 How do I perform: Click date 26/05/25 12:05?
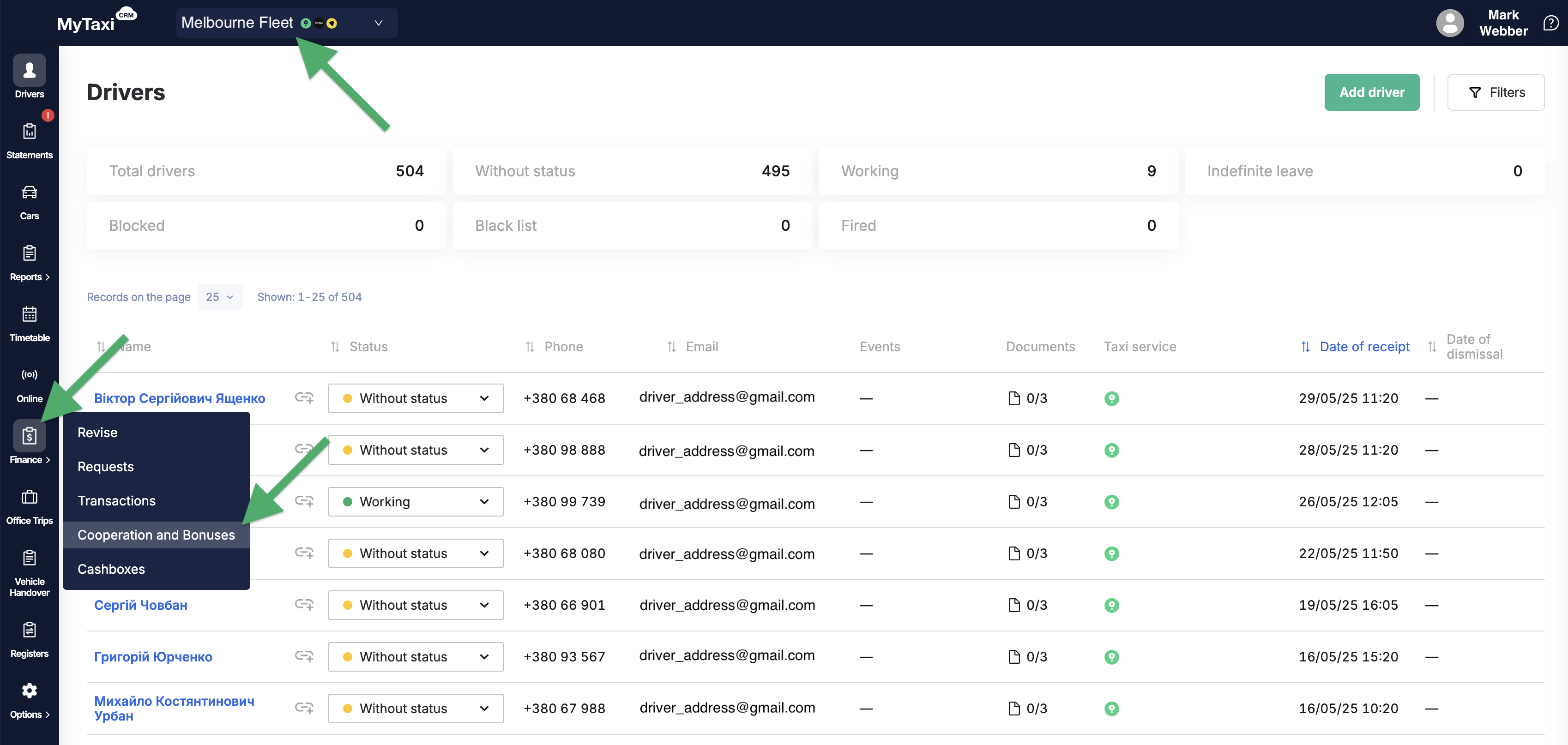1348,502
